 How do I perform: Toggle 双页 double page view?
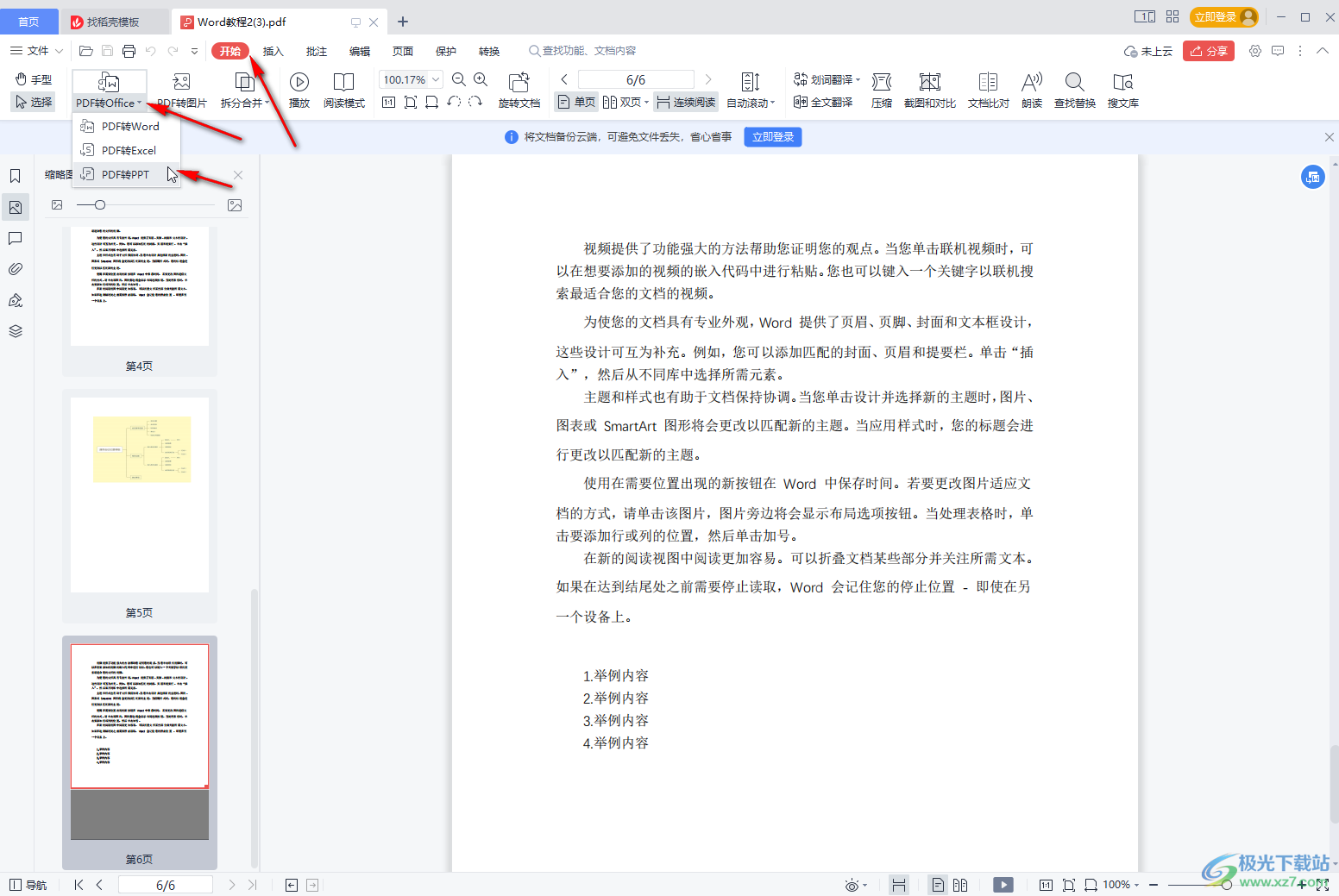(x=625, y=103)
